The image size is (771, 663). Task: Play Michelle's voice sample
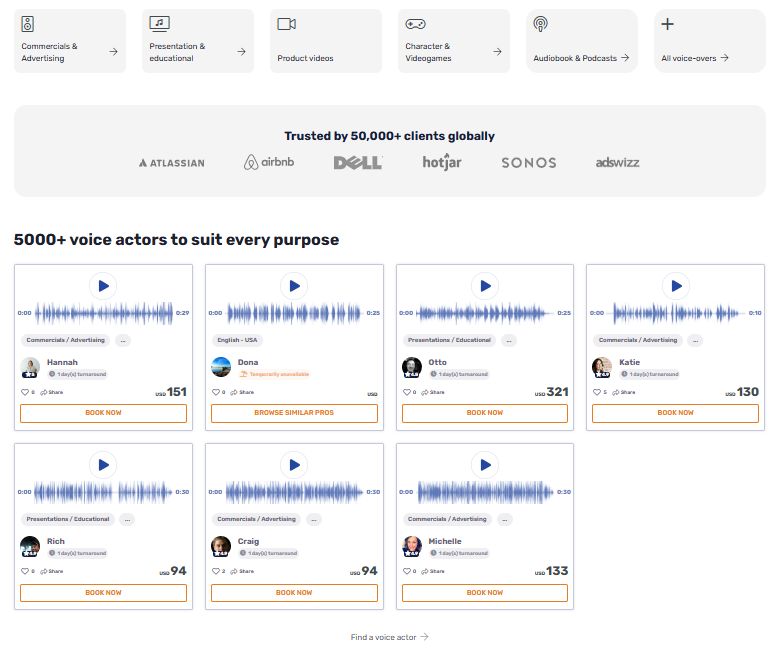click(485, 465)
